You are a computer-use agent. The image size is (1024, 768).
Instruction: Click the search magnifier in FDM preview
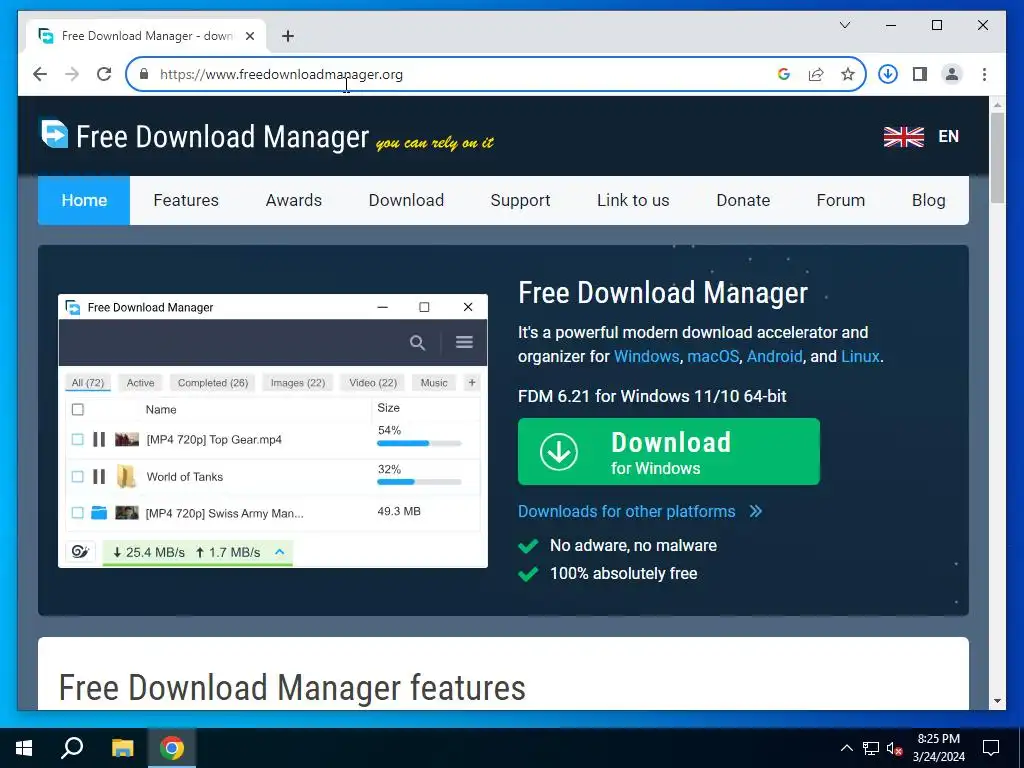(417, 342)
